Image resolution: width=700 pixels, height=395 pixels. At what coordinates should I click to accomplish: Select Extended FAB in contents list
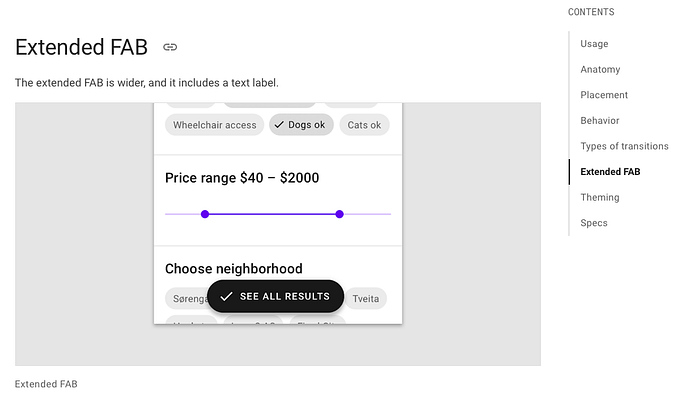[x=610, y=172]
